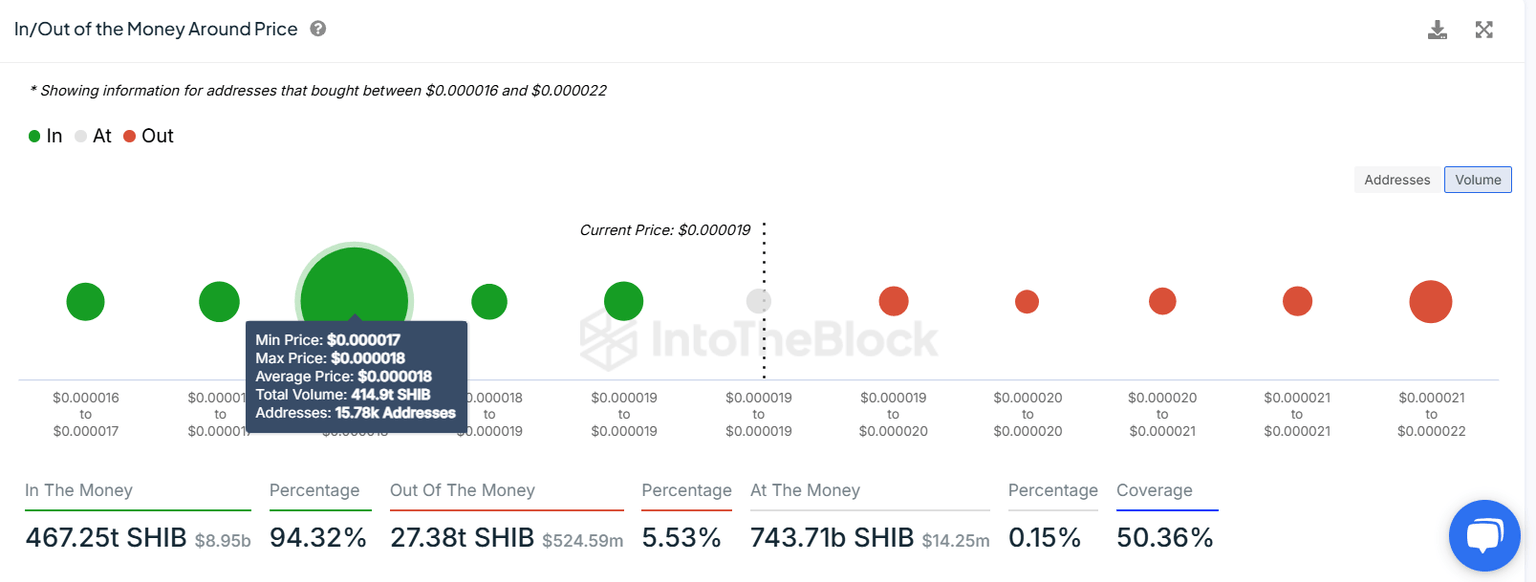Viewport: 1536px width, 582px height.
Task: Open the help question mark icon
Action: [x=318, y=29]
